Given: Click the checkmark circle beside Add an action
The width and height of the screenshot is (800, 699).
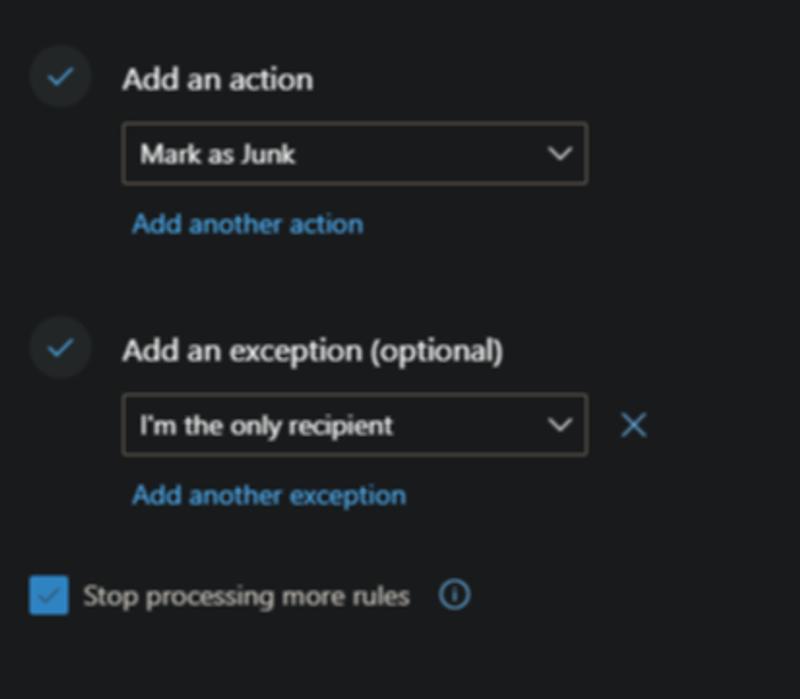Looking at the screenshot, I should (x=61, y=77).
